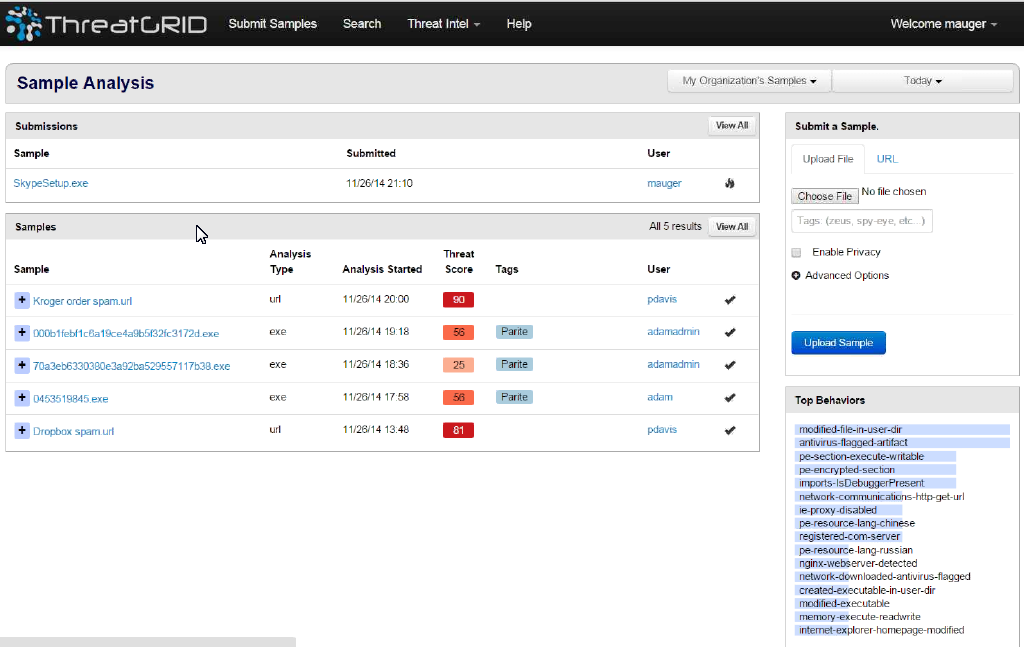Open My Organization's Samples dropdown
This screenshot has width=1024, height=647.
[x=749, y=81]
